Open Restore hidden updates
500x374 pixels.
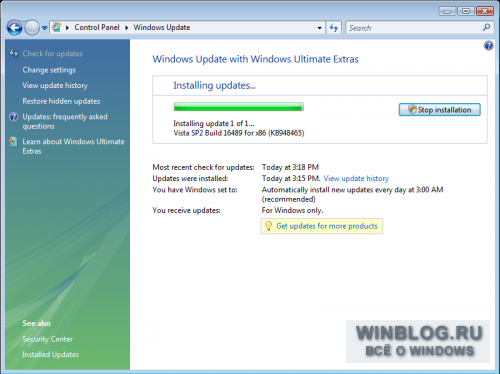pos(61,101)
